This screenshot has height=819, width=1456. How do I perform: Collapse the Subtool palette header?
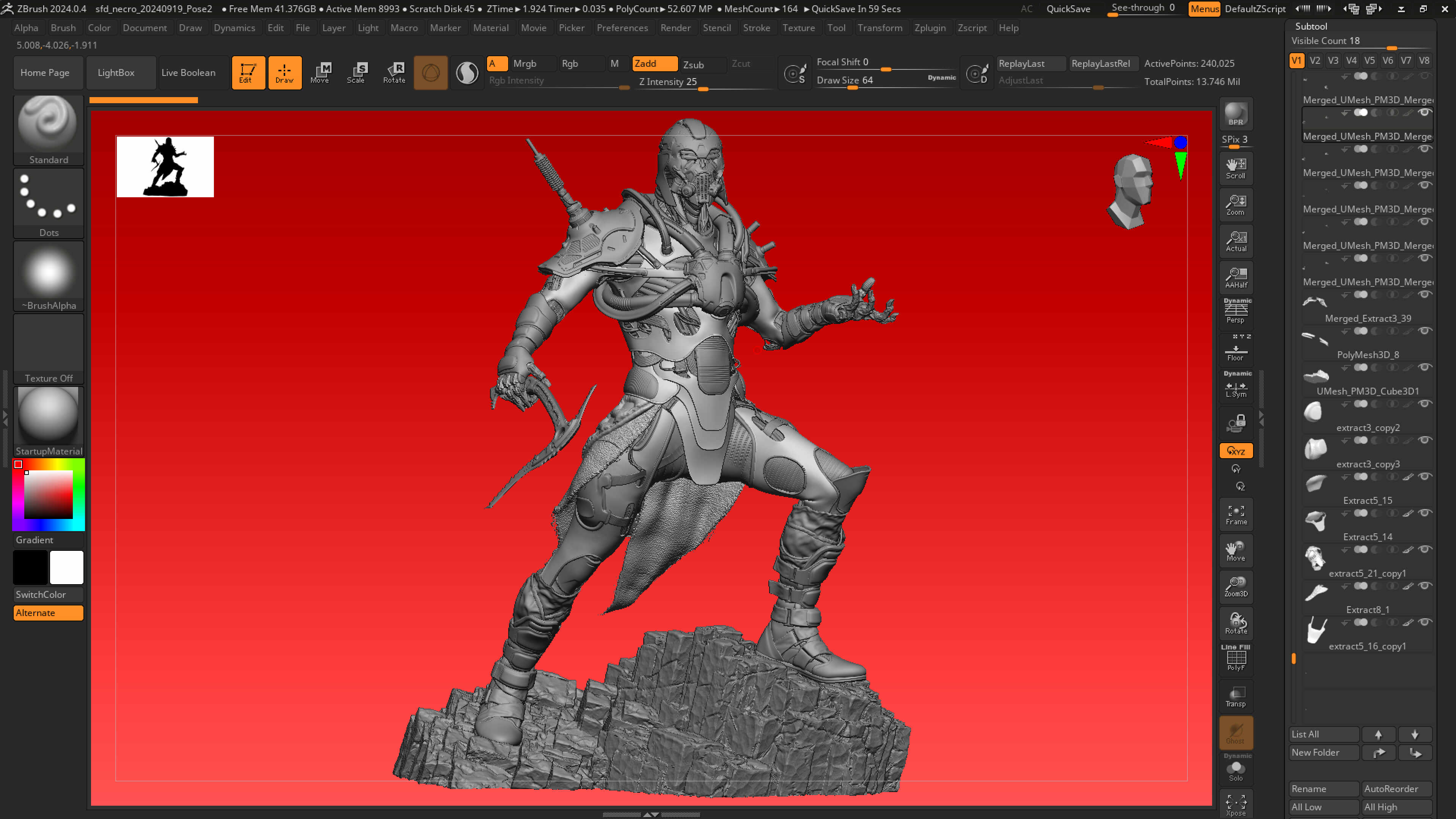(x=1311, y=26)
